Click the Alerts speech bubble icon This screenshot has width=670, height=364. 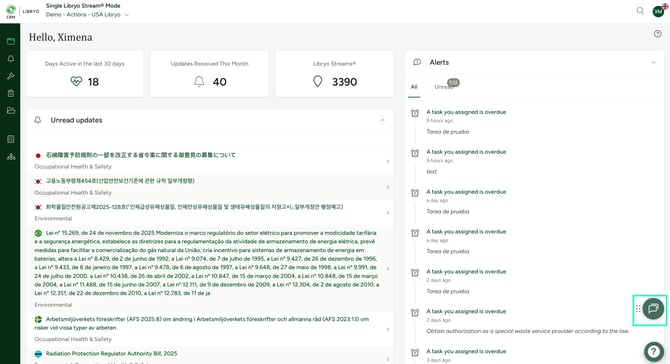[x=417, y=62]
